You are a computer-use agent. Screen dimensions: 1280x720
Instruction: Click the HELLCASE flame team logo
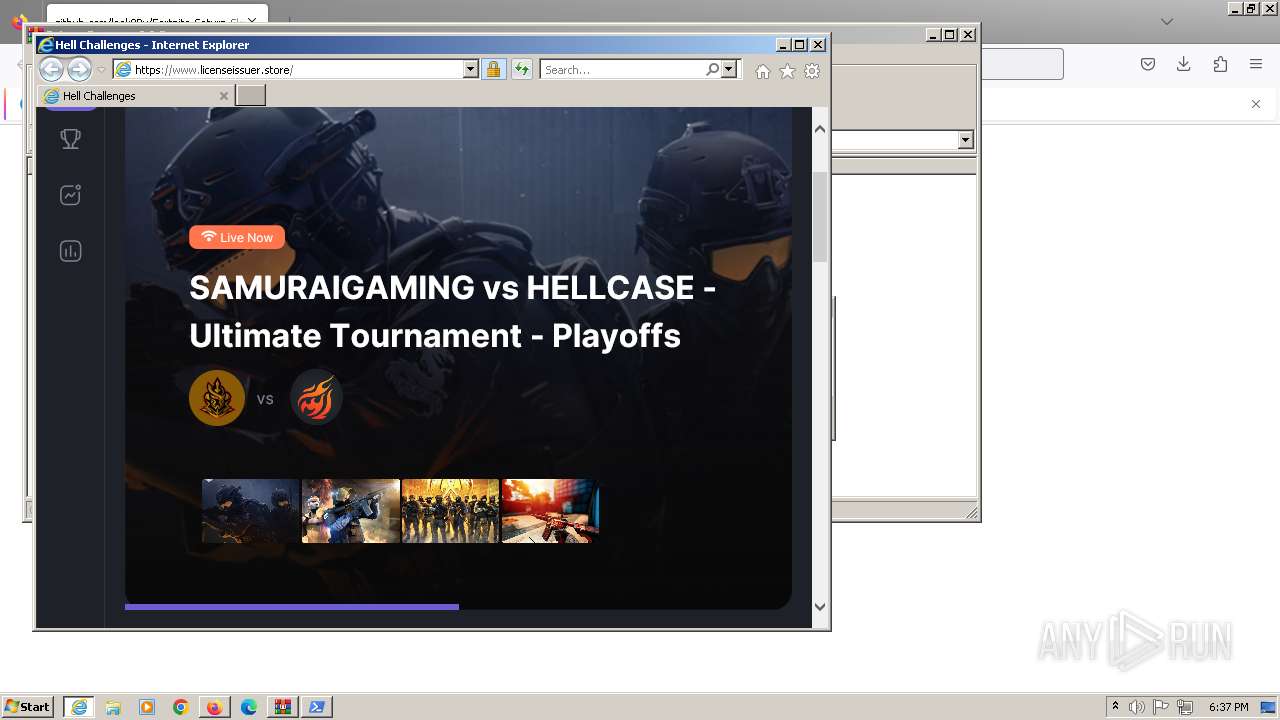click(x=316, y=398)
